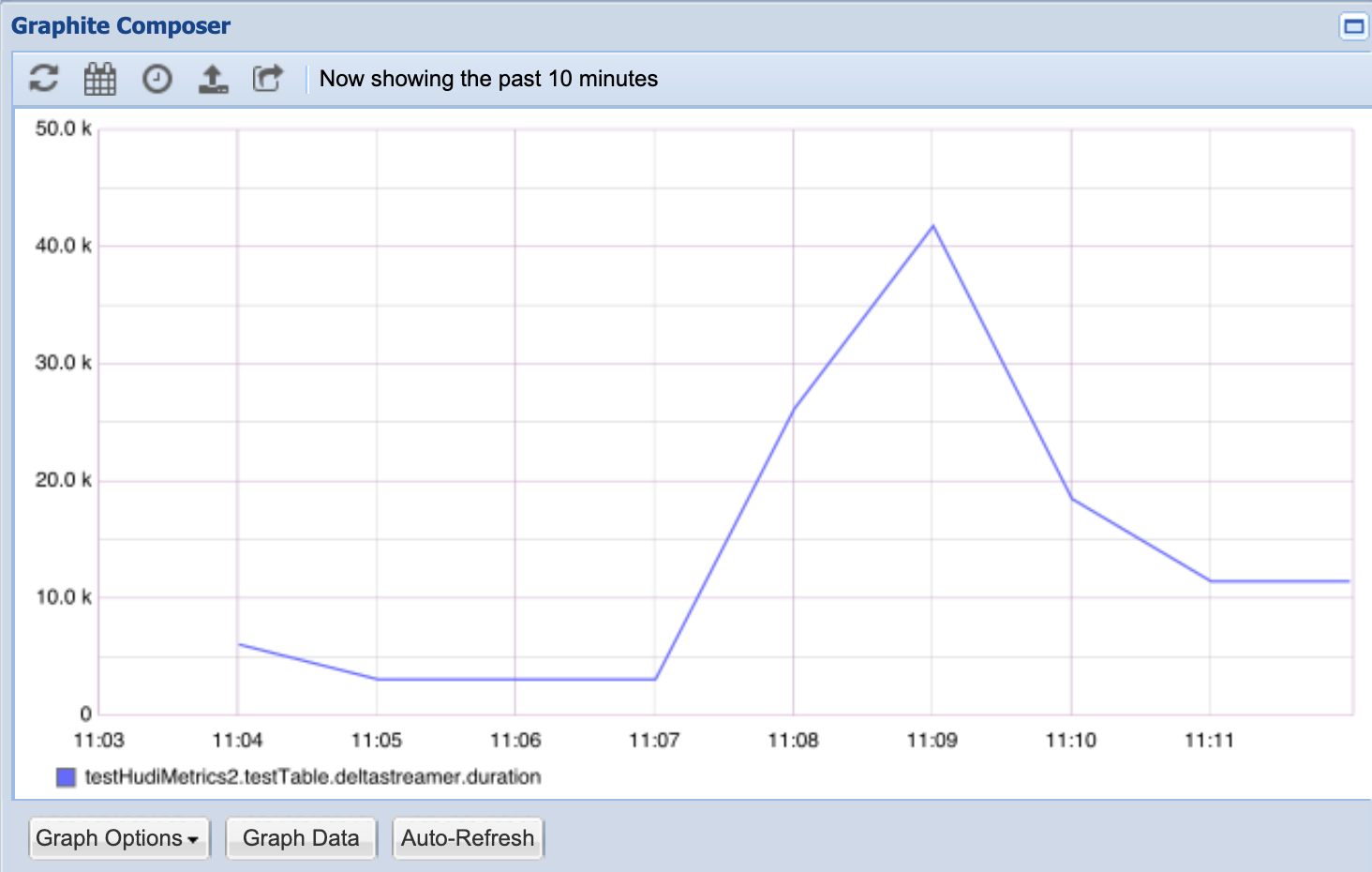1372x872 pixels.
Task: Click the 11:11 x-axis time label
Action: click(x=1209, y=741)
